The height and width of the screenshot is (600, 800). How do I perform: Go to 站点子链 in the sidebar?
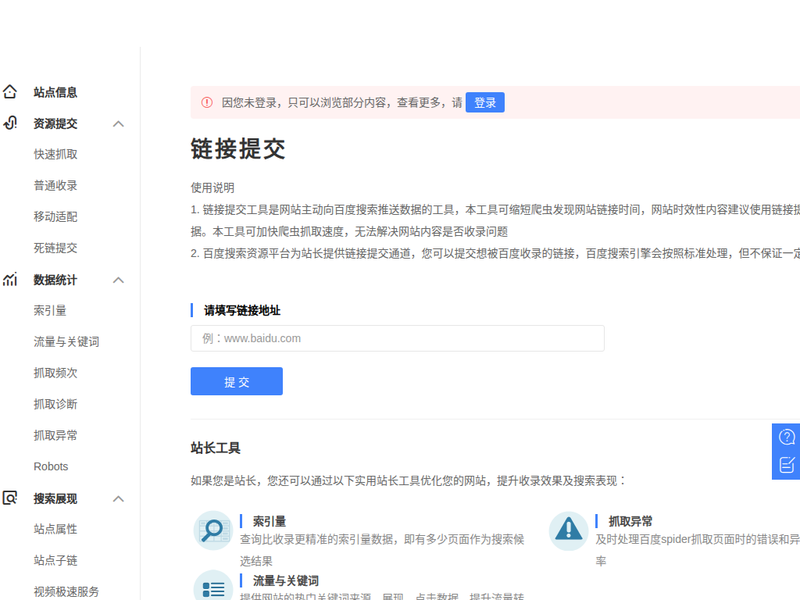coord(55,560)
